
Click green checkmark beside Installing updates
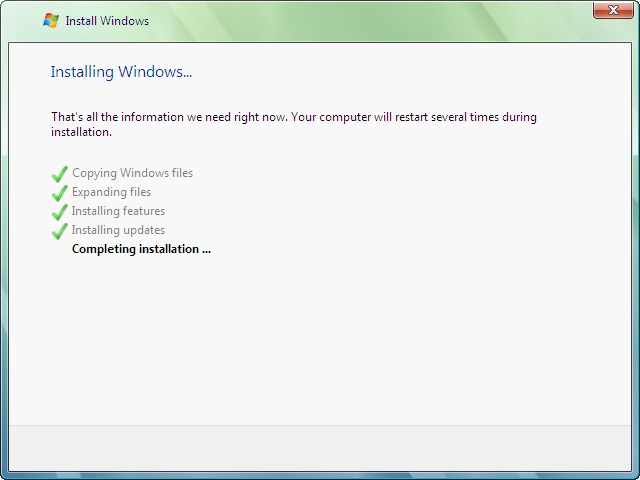pyautogui.click(x=60, y=231)
